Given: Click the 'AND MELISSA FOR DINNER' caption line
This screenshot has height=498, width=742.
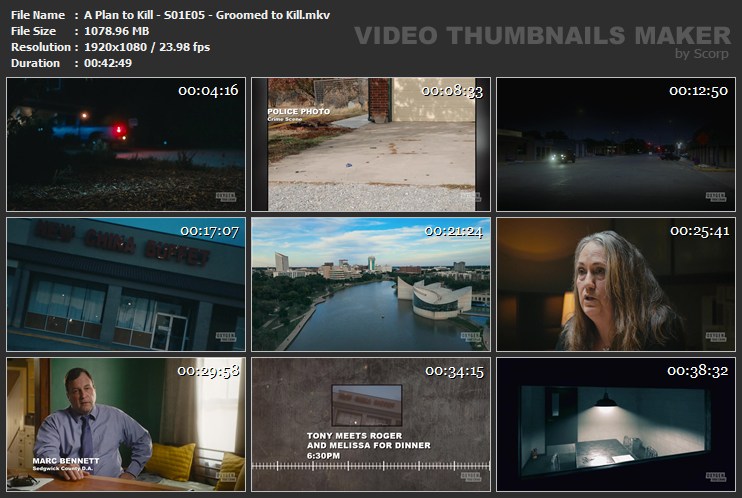Looking at the screenshot, I should (369, 445).
